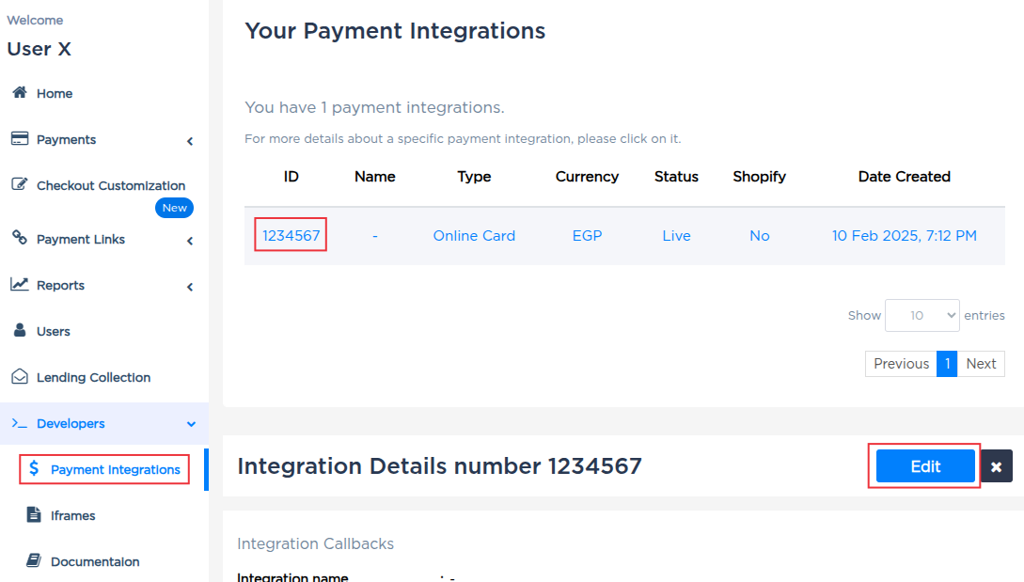Image resolution: width=1024 pixels, height=582 pixels.
Task: Open Payment Integrations in sidebar
Action: click(x=115, y=469)
